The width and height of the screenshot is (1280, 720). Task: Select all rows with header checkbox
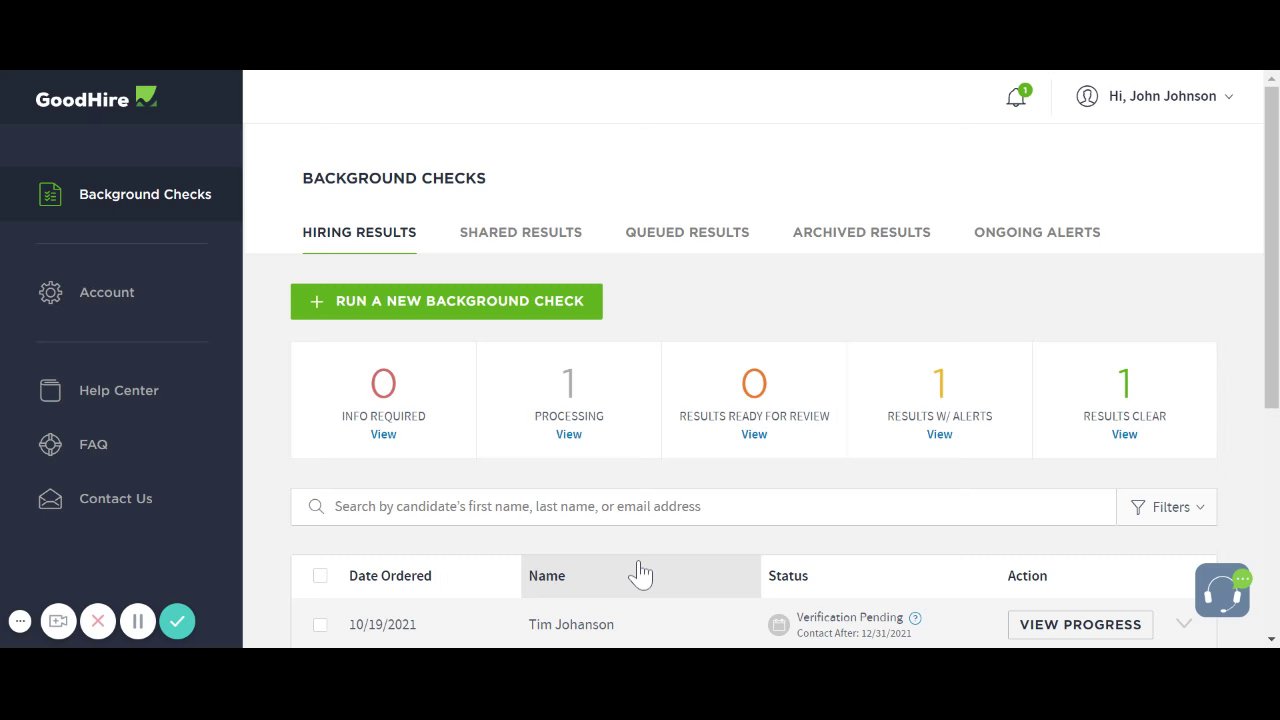coord(320,575)
